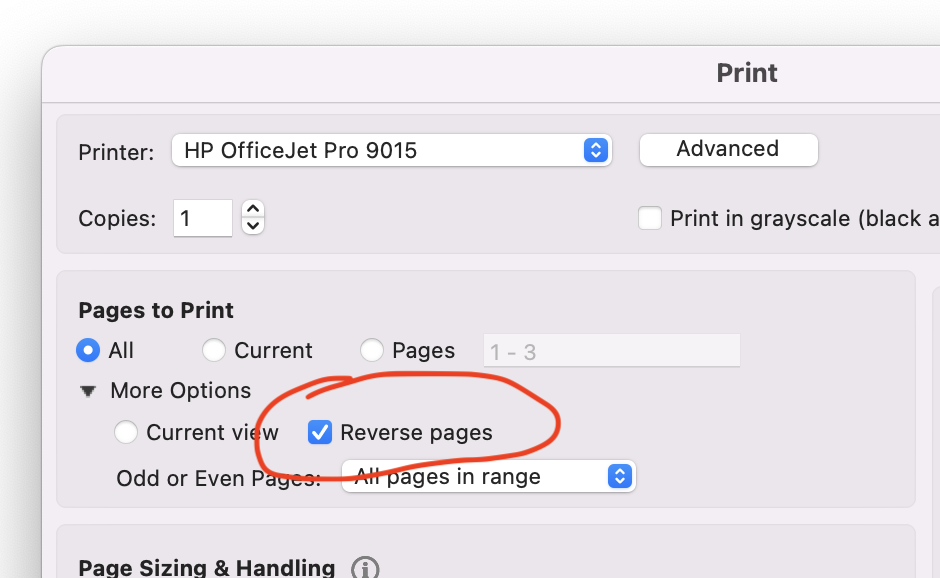Choose the Current view option

(126, 432)
